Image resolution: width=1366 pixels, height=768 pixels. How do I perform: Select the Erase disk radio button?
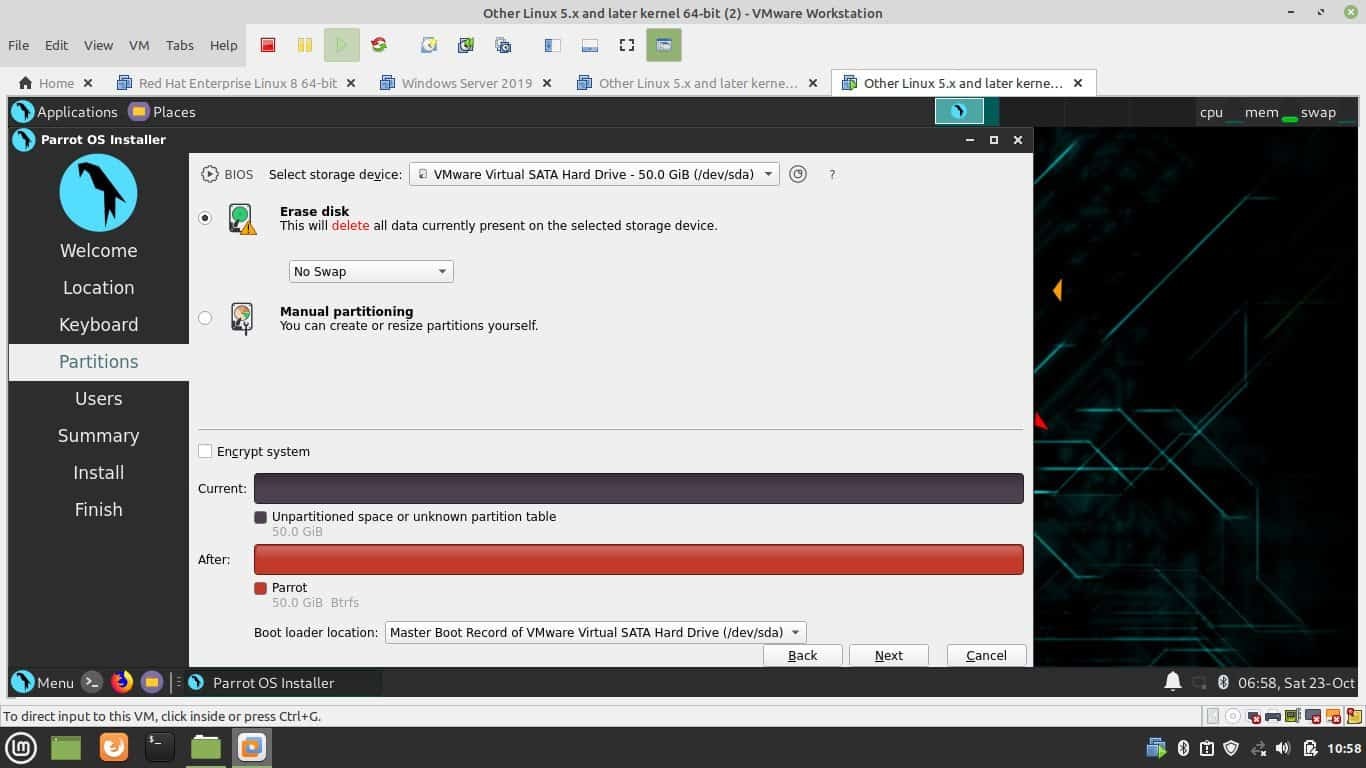coord(205,218)
